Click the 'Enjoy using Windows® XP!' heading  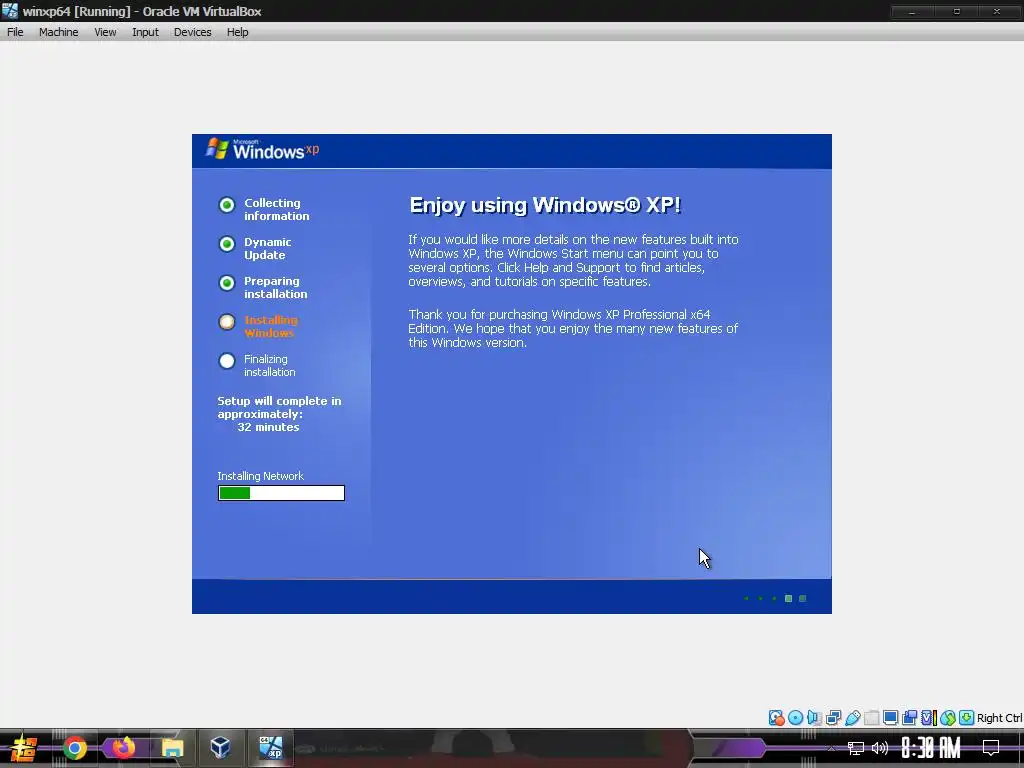[545, 205]
